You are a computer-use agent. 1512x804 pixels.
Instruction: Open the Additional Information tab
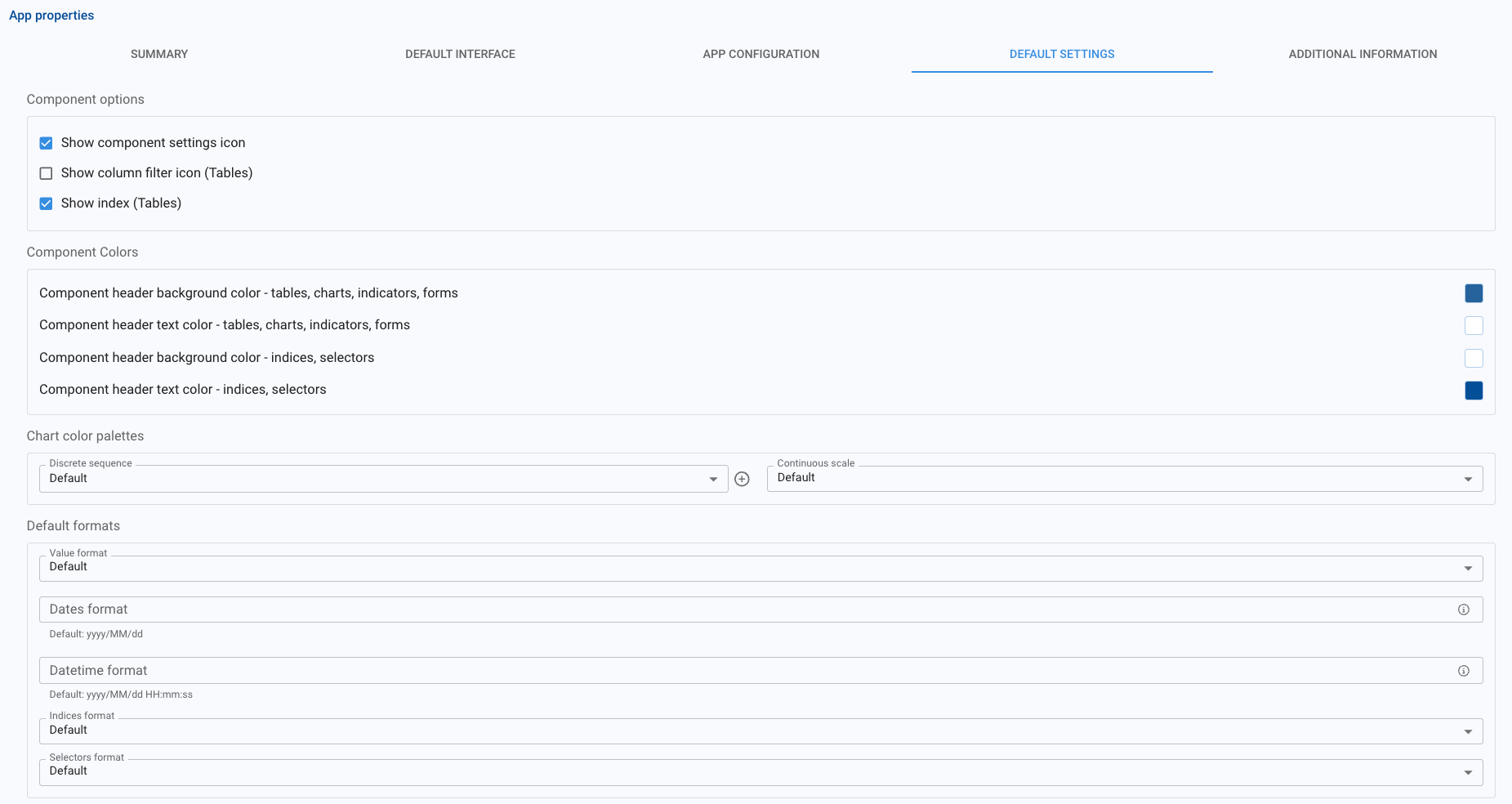pos(1363,54)
